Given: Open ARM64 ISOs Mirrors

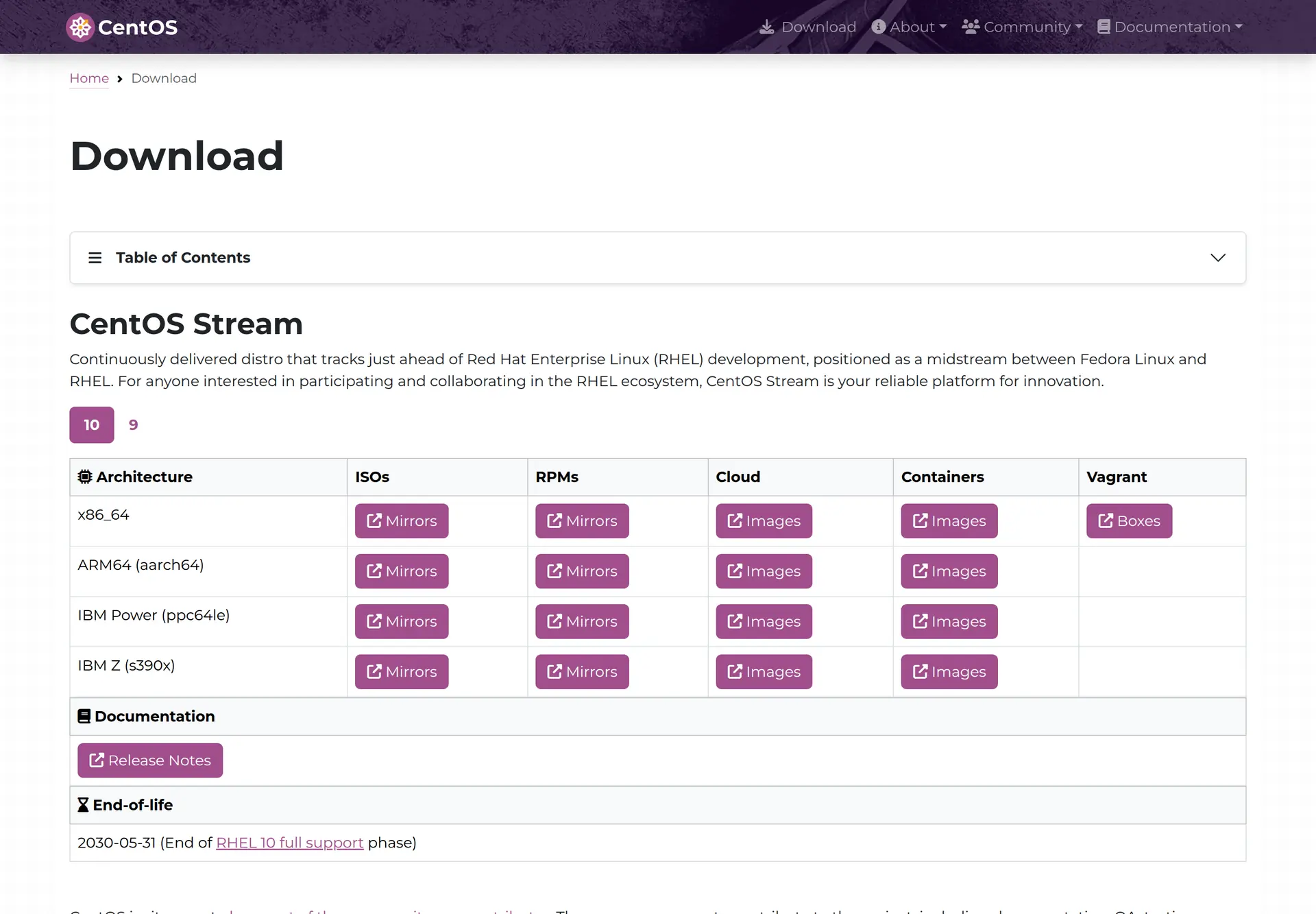Looking at the screenshot, I should (x=402, y=571).
